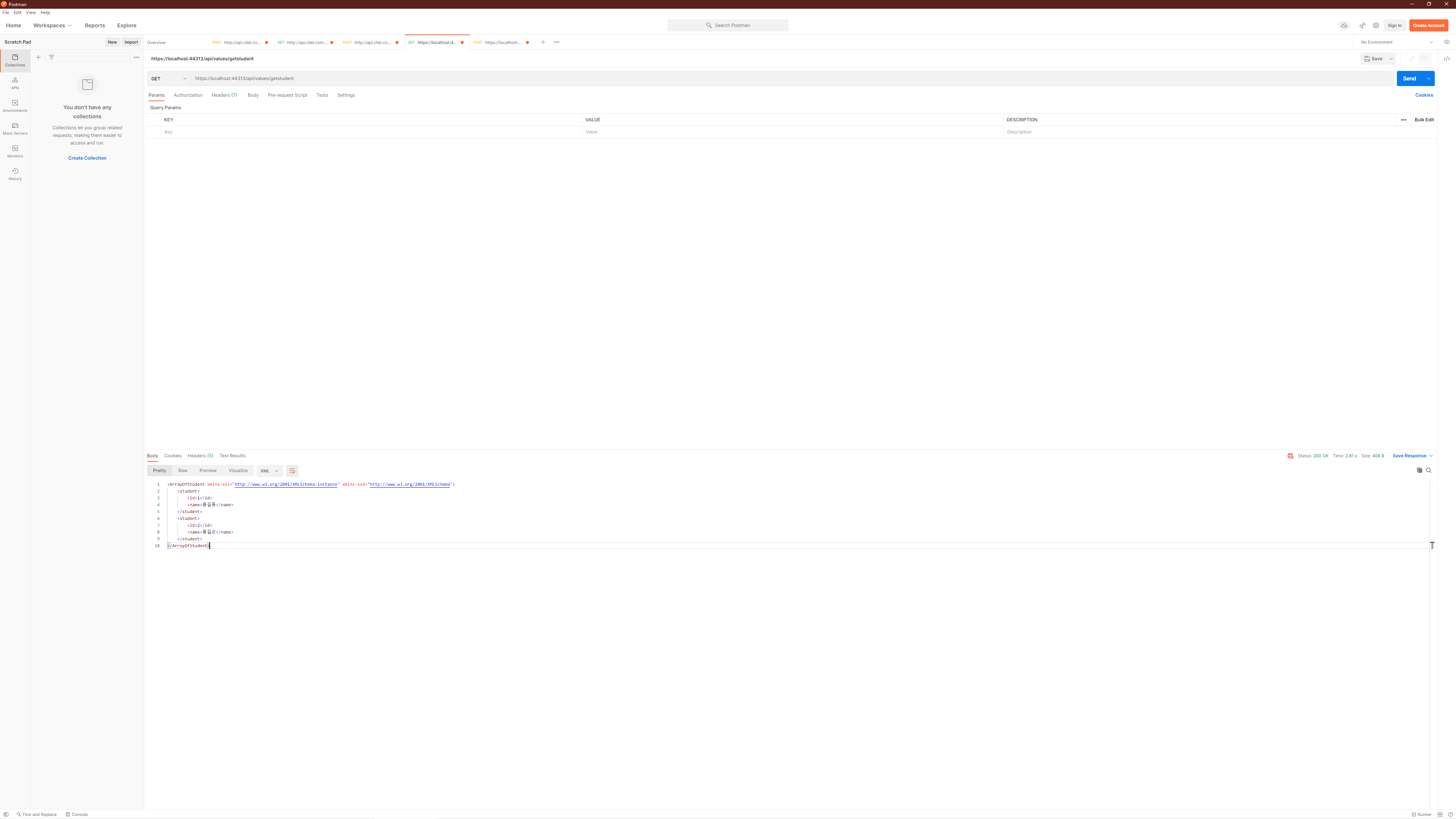The width and height of the screenshot is (1456, 819).
Task: Open the Headers (7) request tab
Action: [x=224, y=95]
